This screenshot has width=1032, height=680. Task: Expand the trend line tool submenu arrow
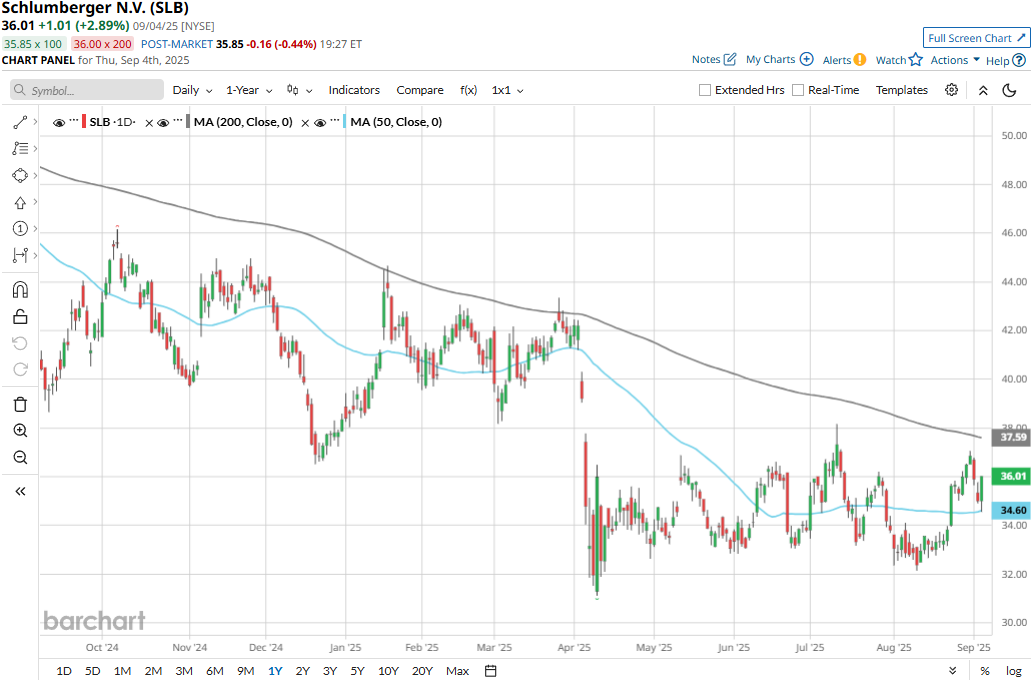coord(35,122)
